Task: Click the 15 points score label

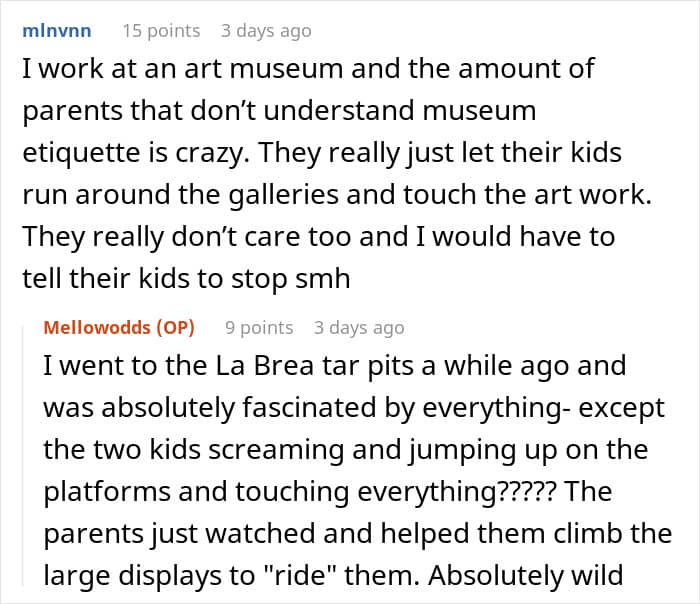Action: point(160,30)
